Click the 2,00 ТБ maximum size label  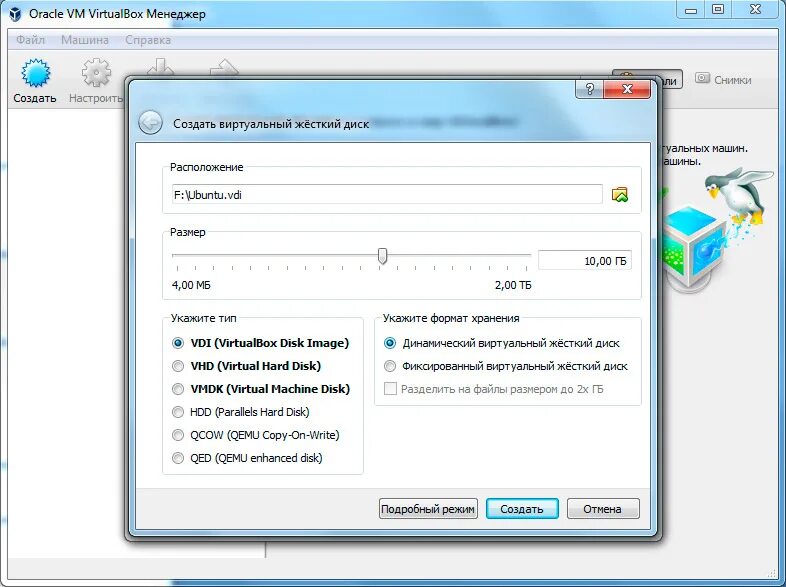click(x=513, y=285)
